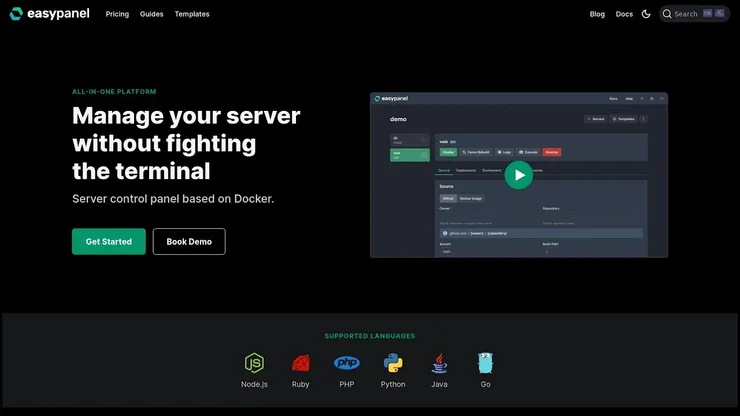This screenshot has width=740, height=416.
Task: Click the Logs button in the demo preview
Action: coord(505,152)
